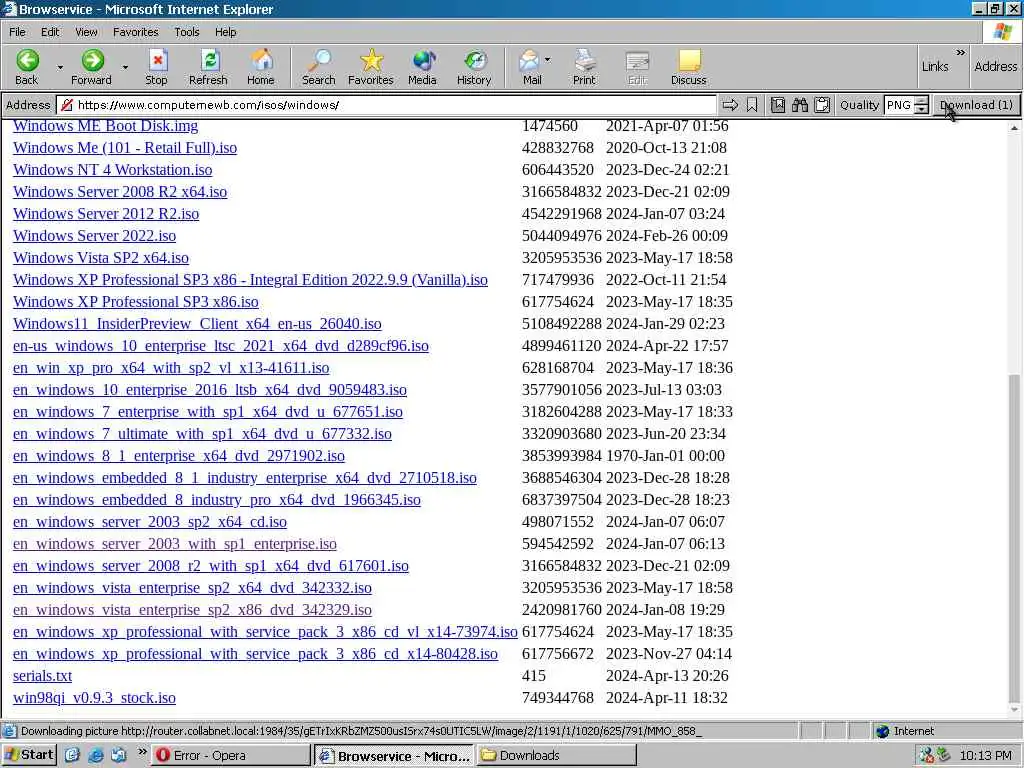Screen dimensions: 1024x768
Task: Open Forward button history dropdown arrow
Action: 125,67
